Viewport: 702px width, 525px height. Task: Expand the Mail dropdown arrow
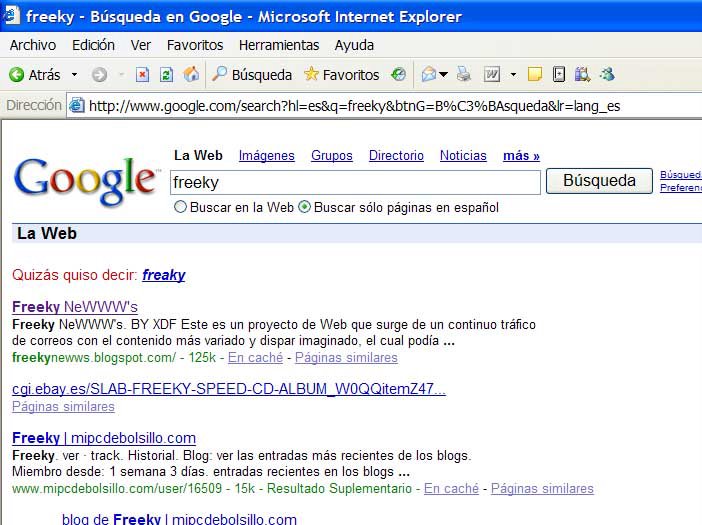point(443,74)
